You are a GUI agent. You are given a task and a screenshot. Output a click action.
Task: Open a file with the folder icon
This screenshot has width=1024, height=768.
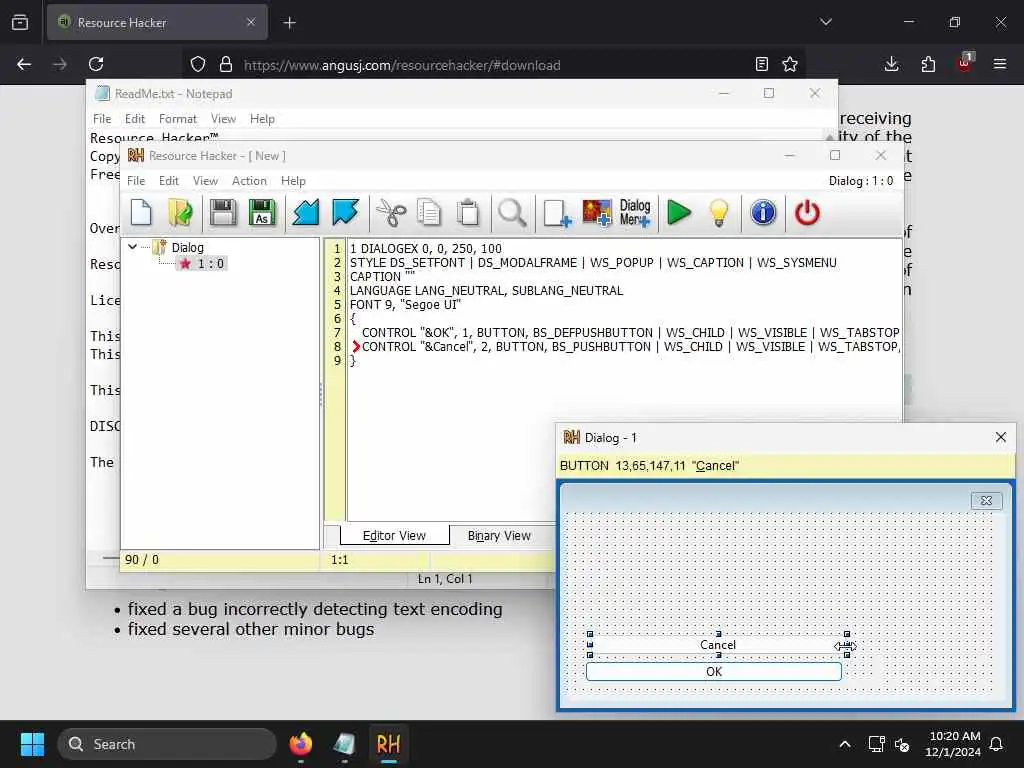180,213
